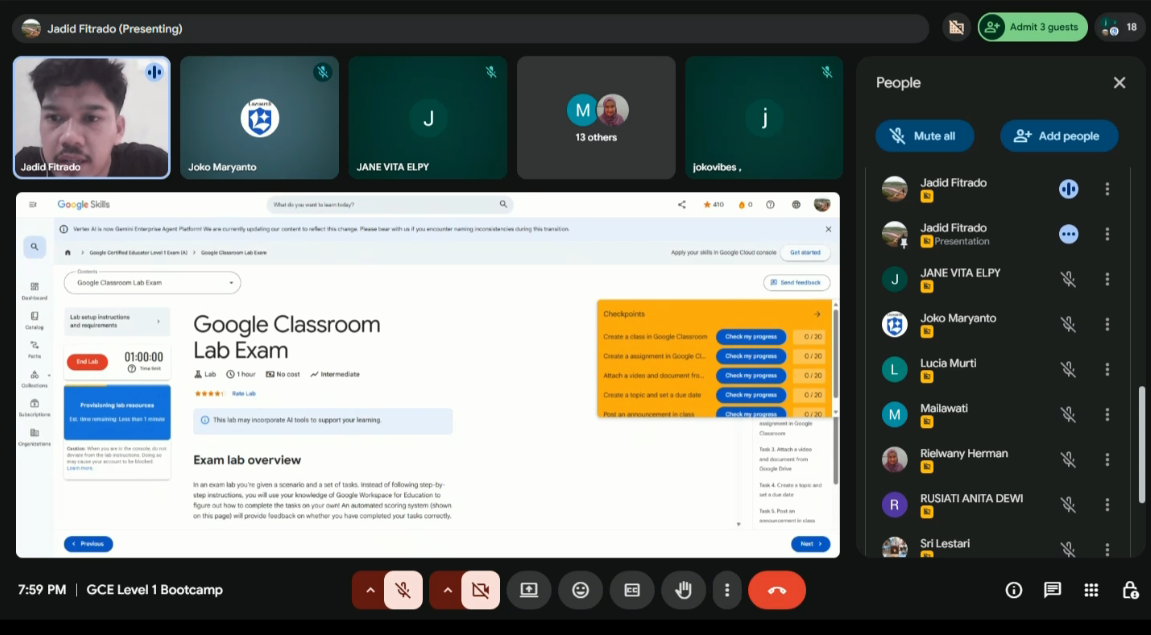The width and height of the screenshot is (1151, 635).
Task: Open video settings arrow beside camera
Action: point(447,590)
